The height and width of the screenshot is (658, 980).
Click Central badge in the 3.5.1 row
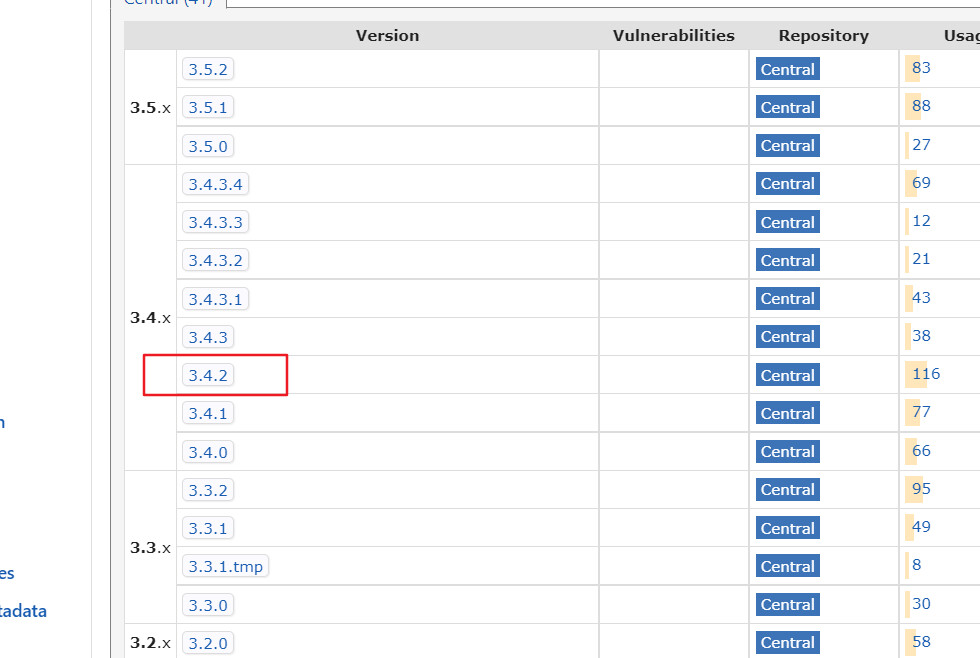[788, 107]
